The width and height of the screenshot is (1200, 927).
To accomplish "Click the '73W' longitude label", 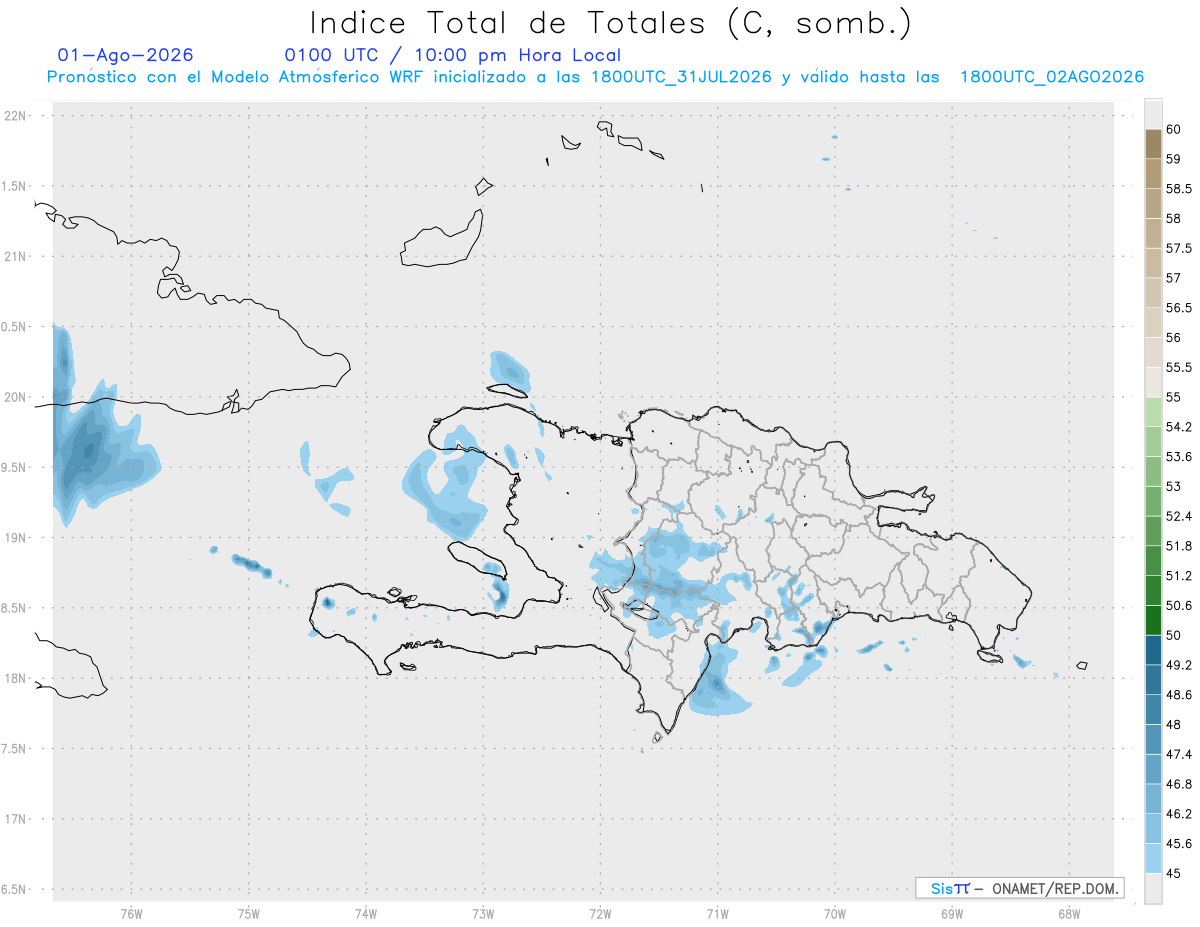I will 483,914.
